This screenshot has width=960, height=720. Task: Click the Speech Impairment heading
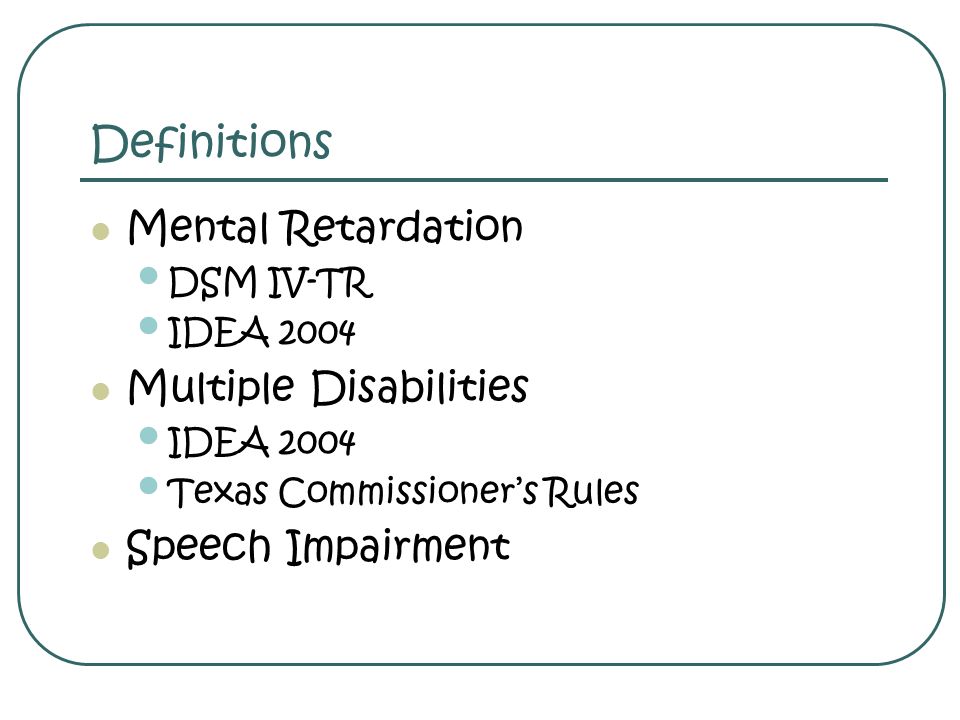click(x=318, y=547)
